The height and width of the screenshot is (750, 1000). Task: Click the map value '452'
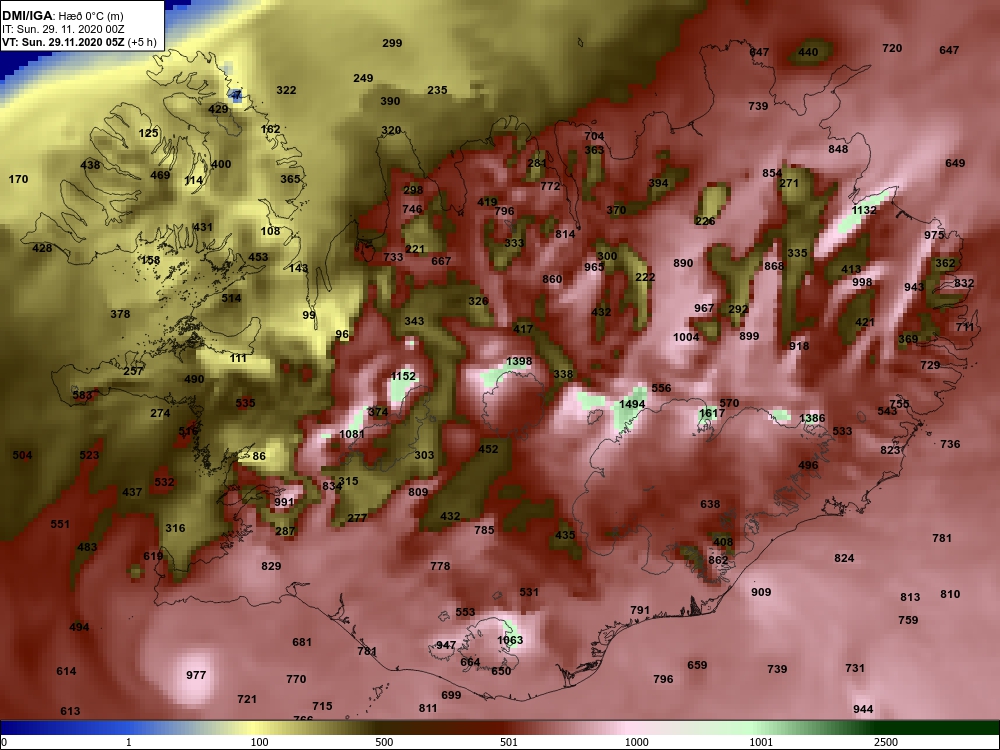(x=488, y=449)
